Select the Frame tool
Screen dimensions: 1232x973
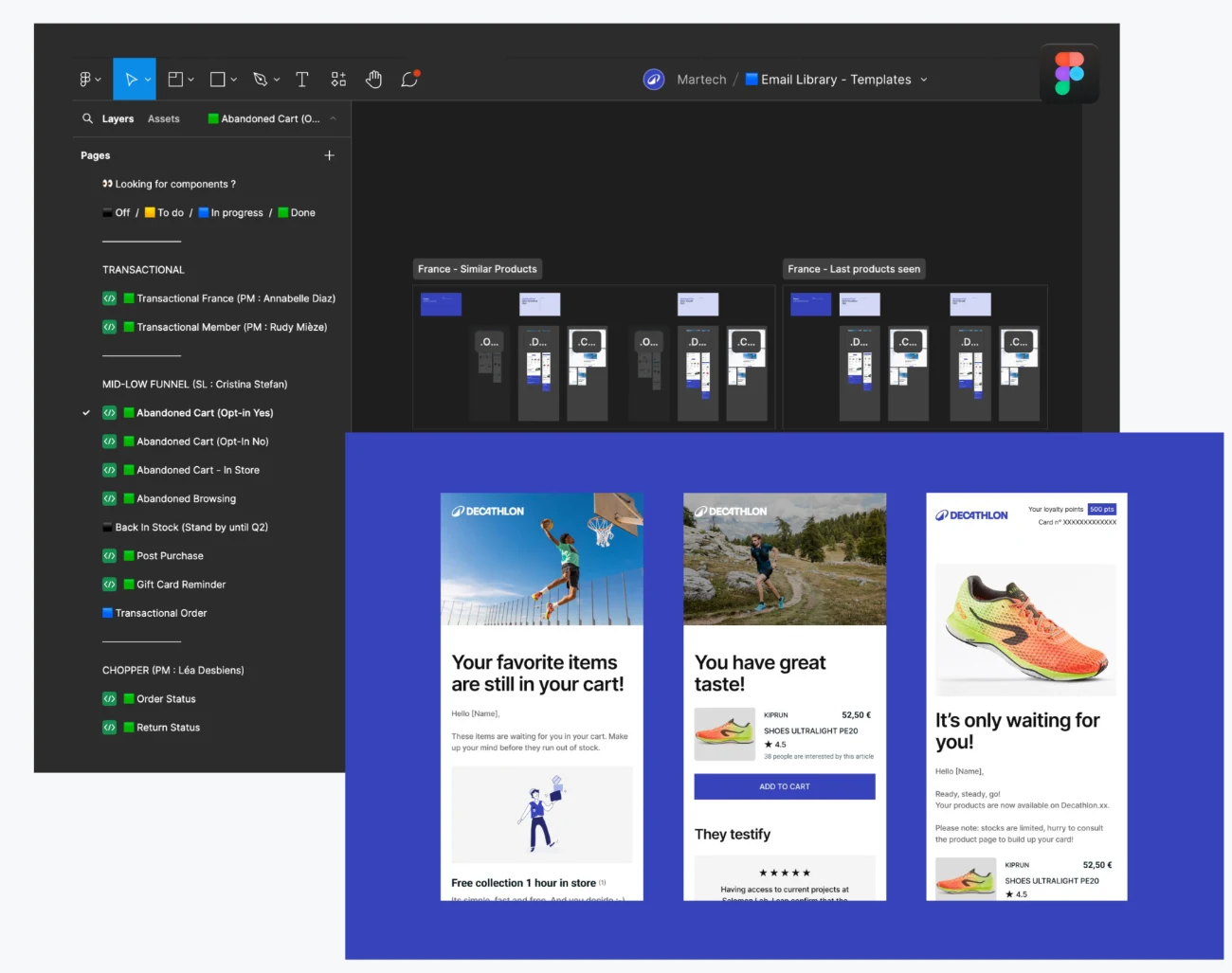click(x=175, y=80)
